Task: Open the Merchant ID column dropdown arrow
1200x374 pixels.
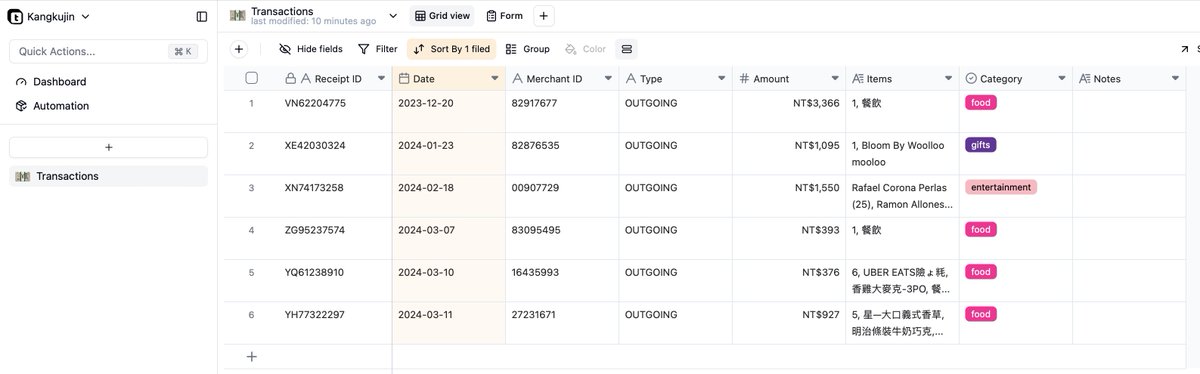Action: coord(608,78)
